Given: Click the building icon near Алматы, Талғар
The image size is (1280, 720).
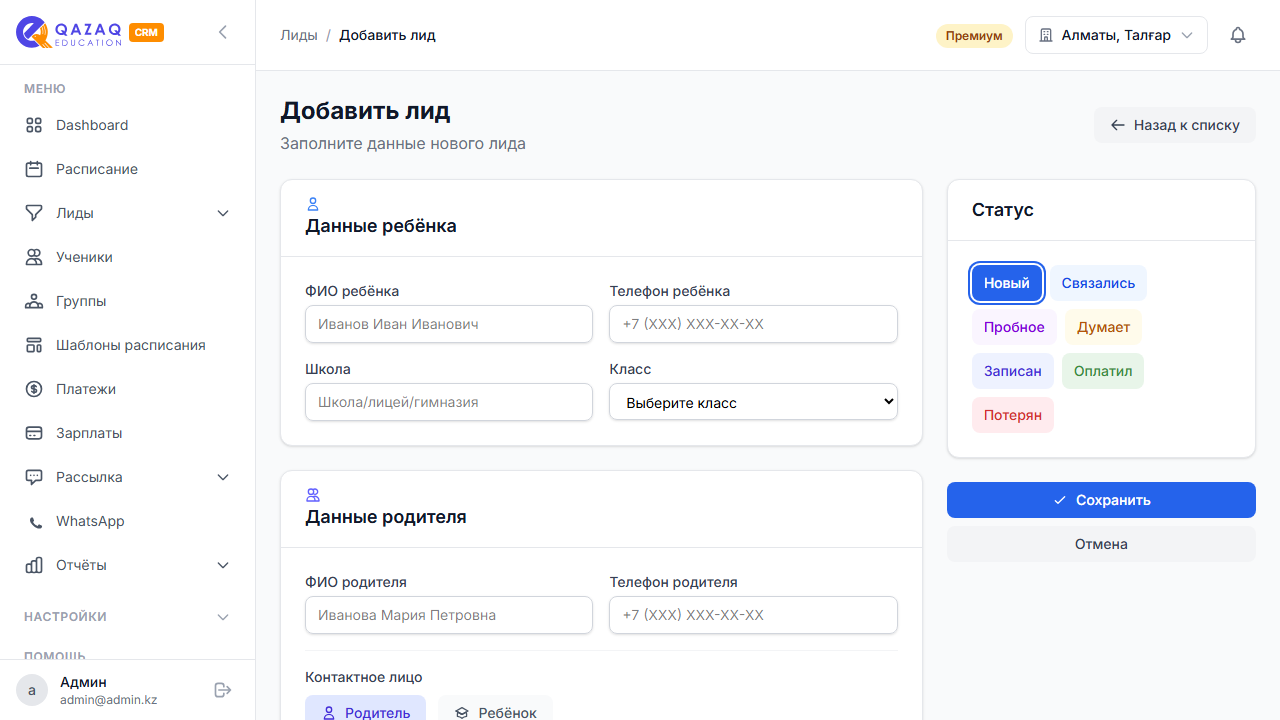Looking at the screenshot, I should click(x=1046, y=35).
